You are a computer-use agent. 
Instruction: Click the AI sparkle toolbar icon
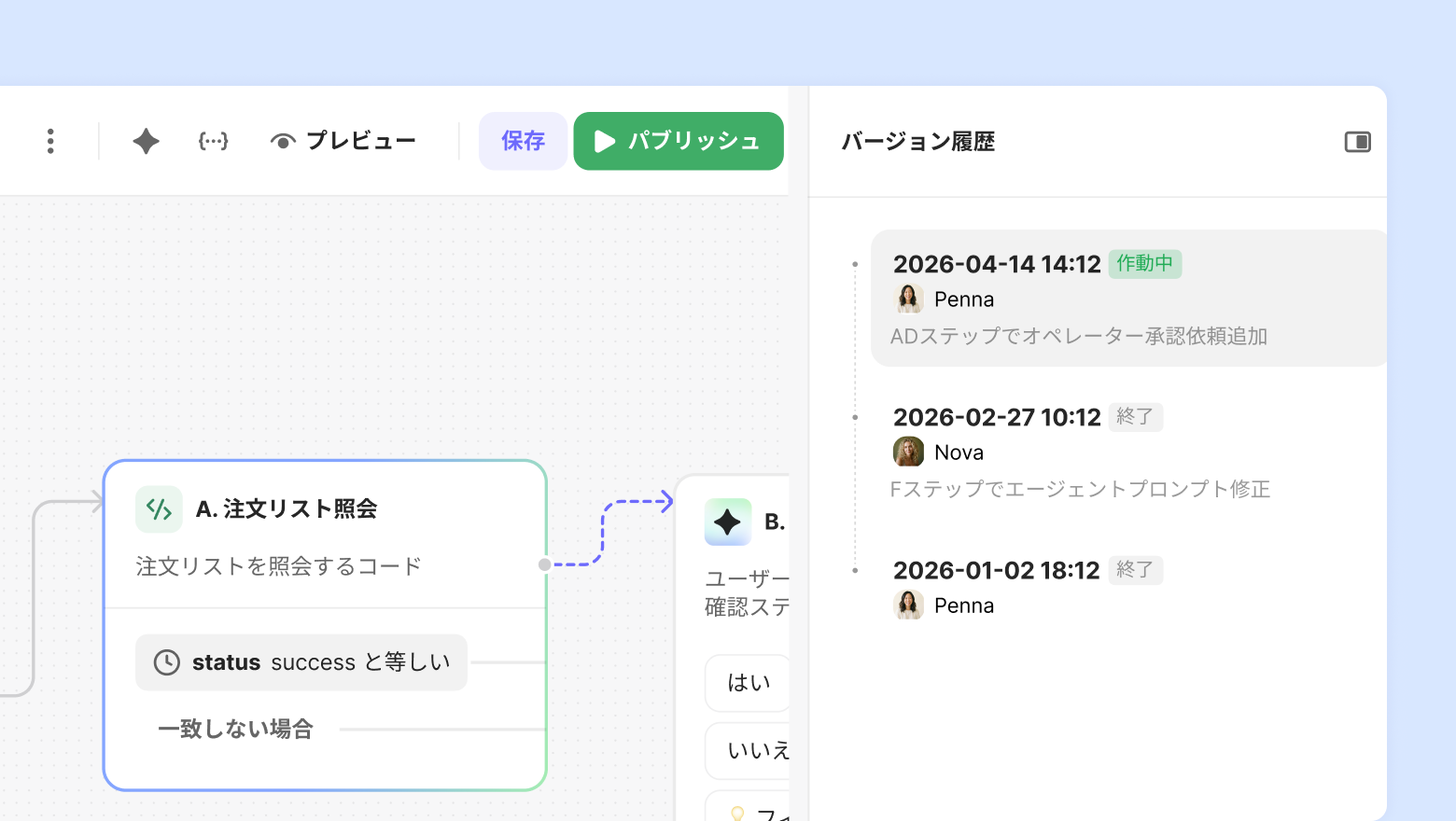[146, 141]
